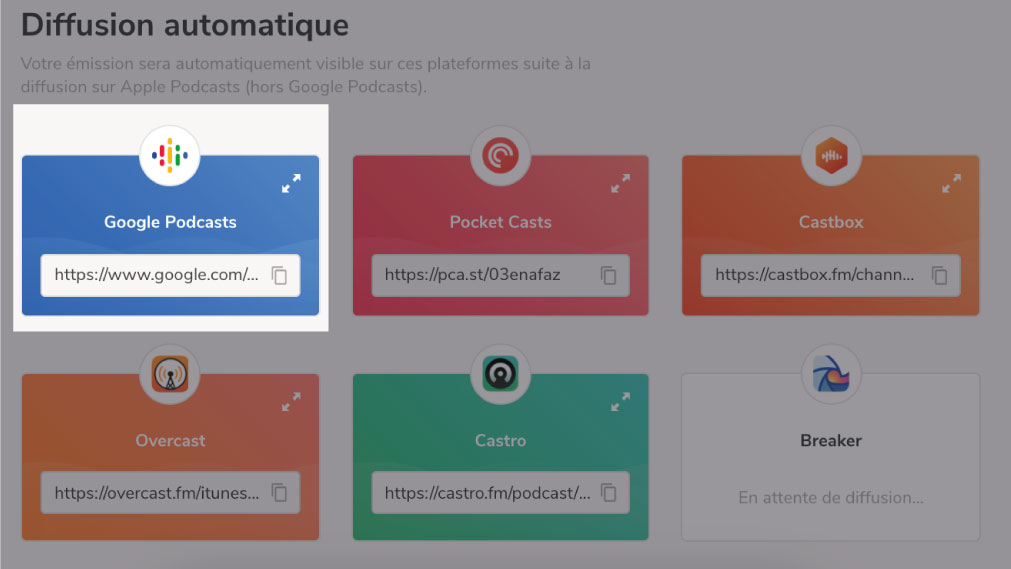Click the Breaker logo icon

[831, 374]
